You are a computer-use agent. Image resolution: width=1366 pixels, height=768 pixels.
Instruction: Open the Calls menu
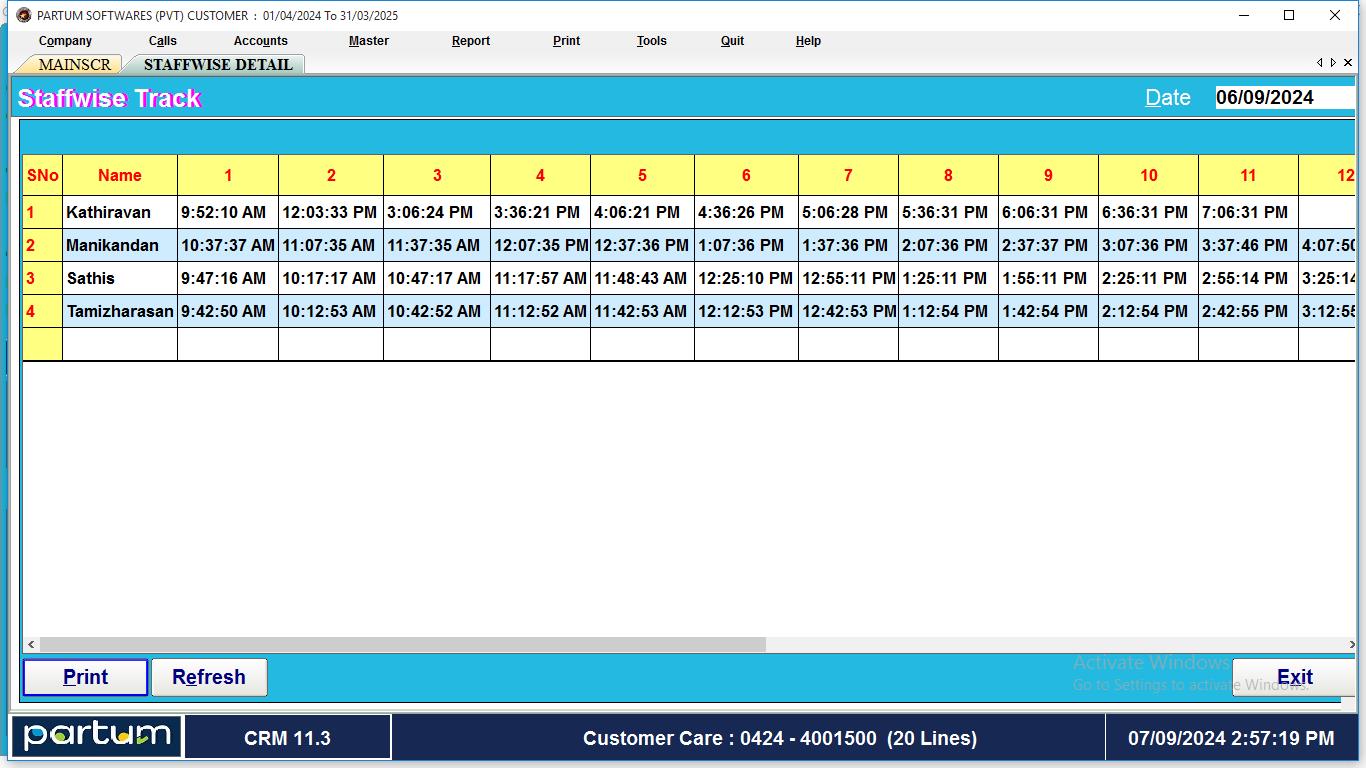pos(162,41)
